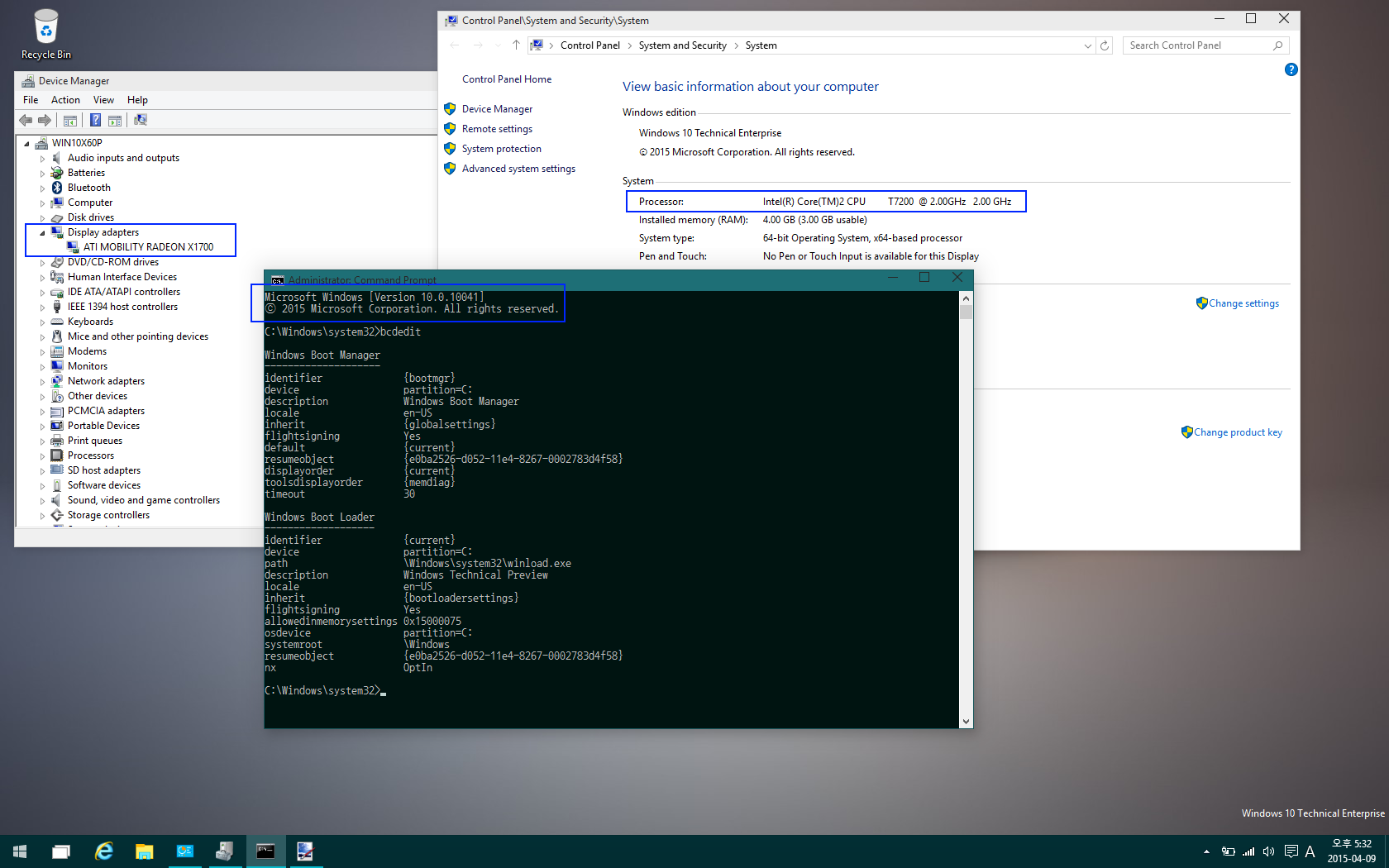
Task: Click the blue help question mark in System window
Action: (1291, 69)
